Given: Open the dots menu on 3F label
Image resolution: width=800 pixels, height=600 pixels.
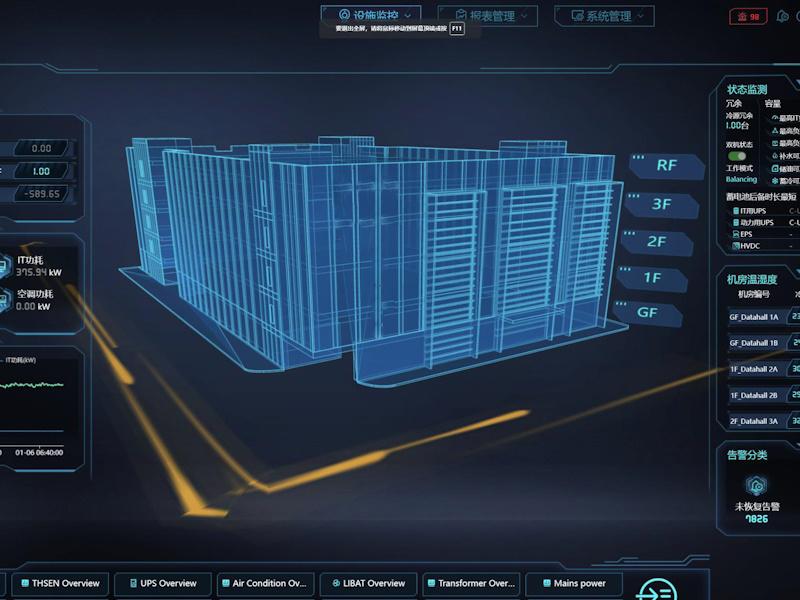Looking at the screenshot, I should [634, 196].
